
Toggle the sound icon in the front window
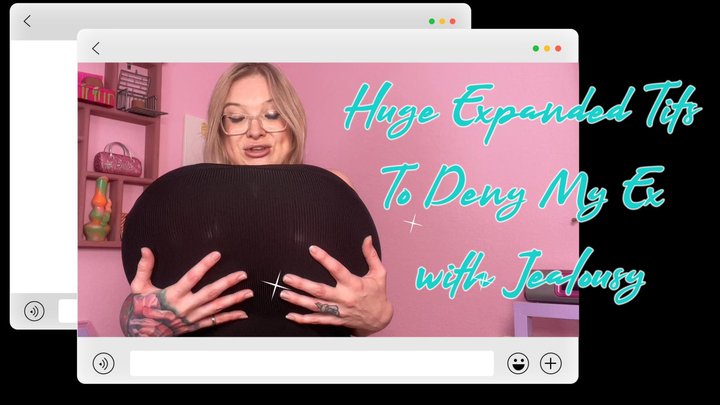coord(103,364)
